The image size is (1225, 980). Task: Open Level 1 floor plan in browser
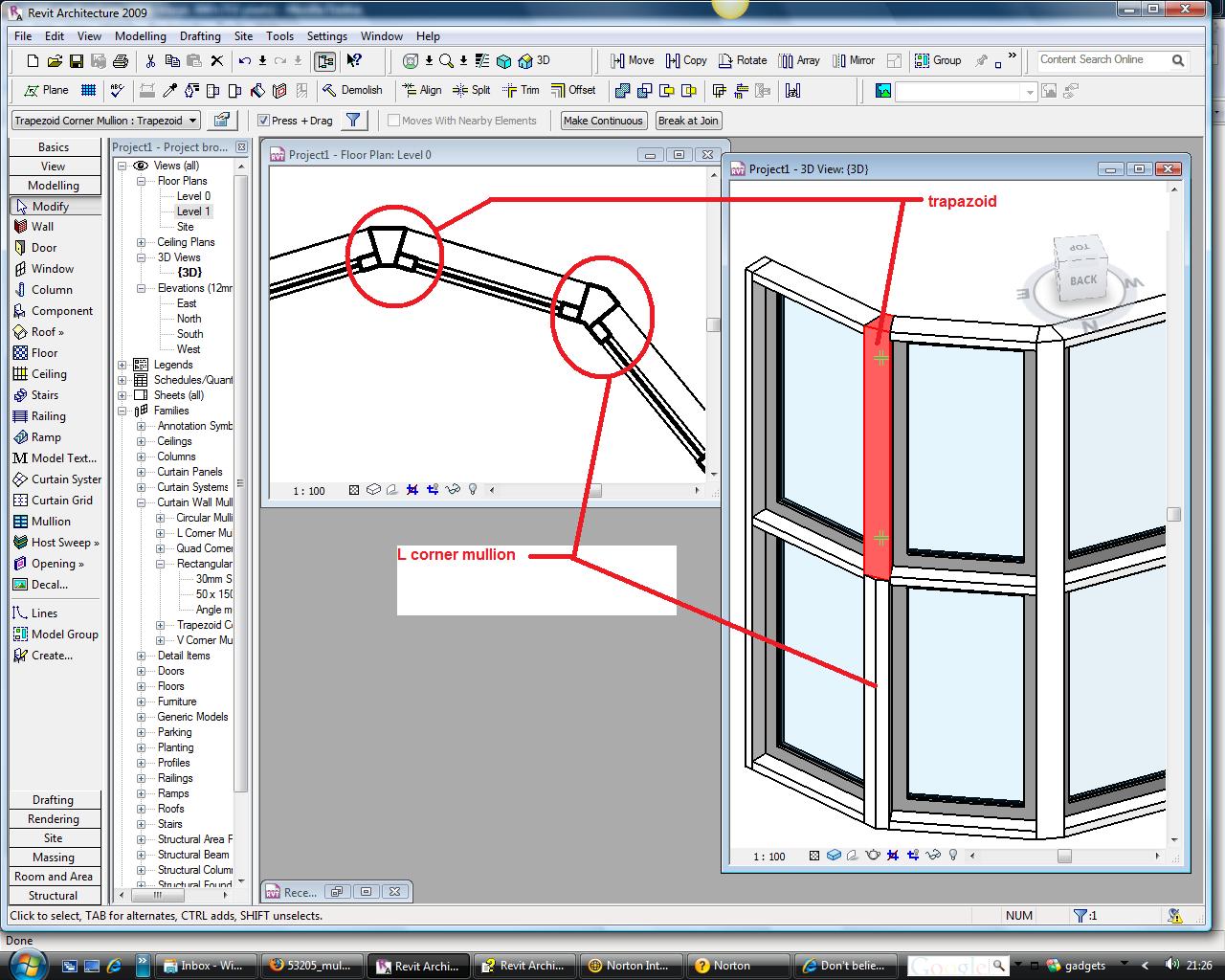tap(192, 212)
